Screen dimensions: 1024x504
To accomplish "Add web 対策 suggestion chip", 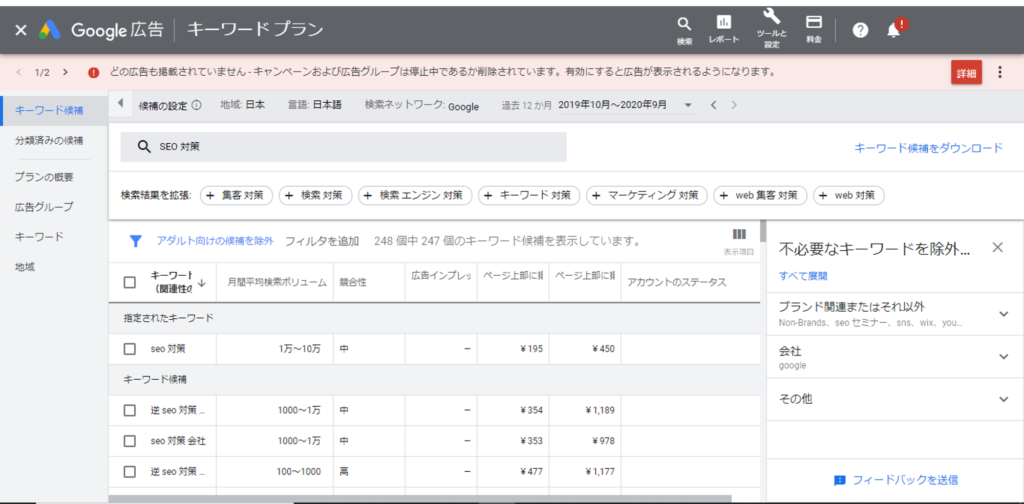I will (x=849, y=195).
